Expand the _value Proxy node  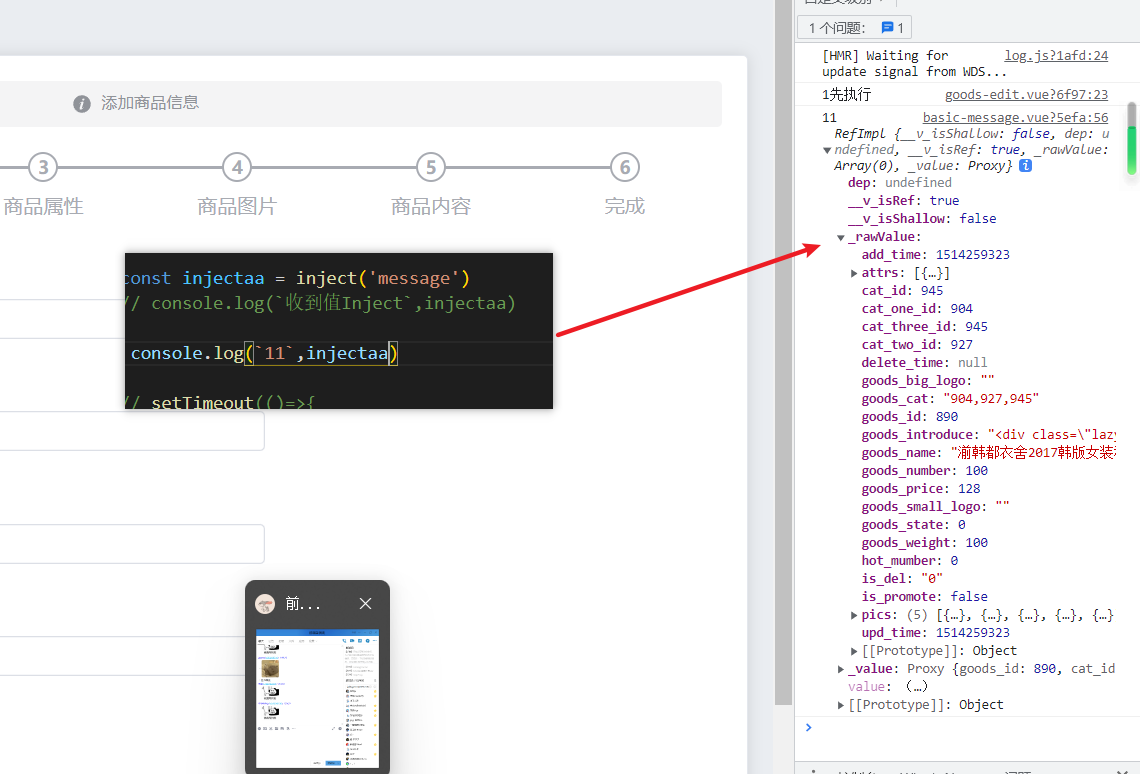[x=841, y=669]
